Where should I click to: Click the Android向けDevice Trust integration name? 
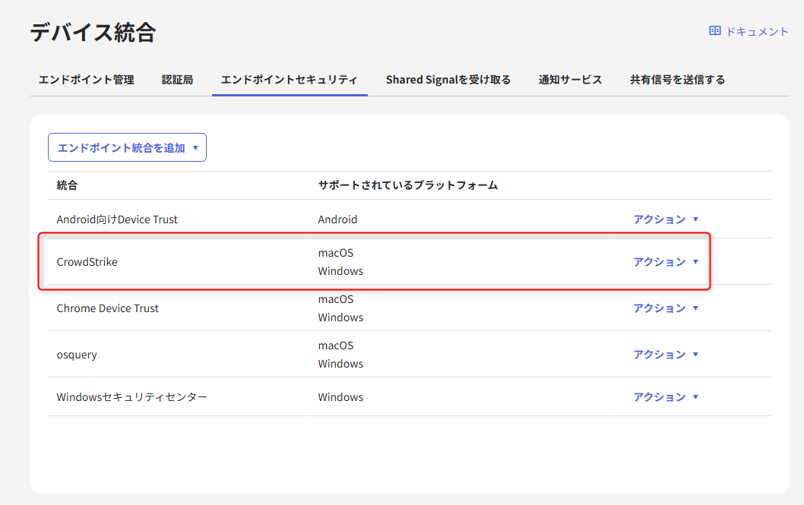[117, 219]
